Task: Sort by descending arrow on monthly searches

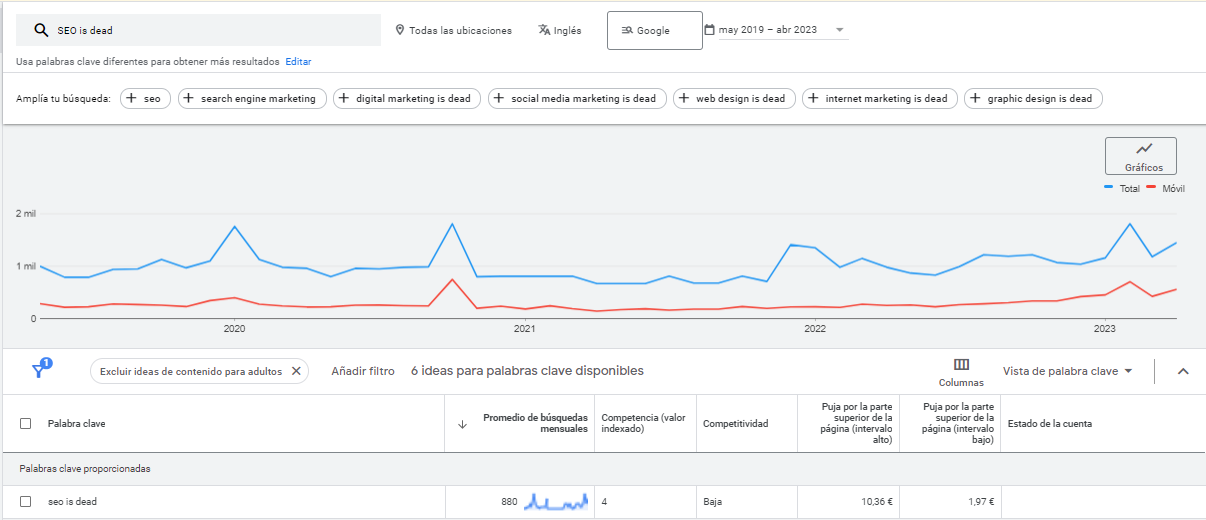Action: tap(462, 424)
